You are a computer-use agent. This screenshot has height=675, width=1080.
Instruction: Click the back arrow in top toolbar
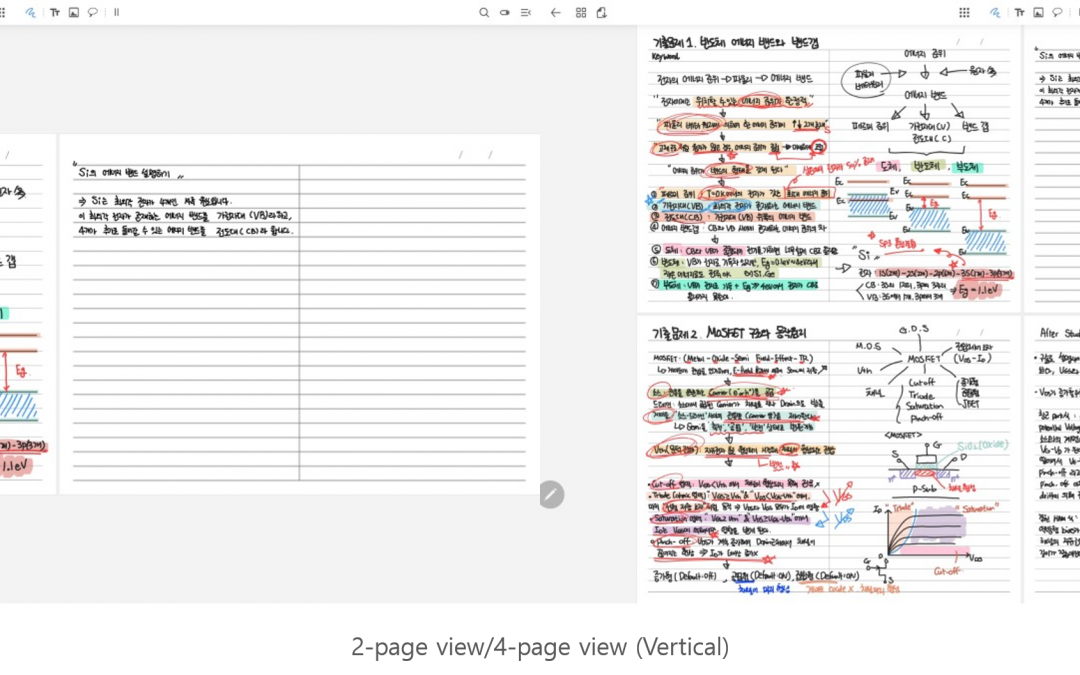coord(556,12)
